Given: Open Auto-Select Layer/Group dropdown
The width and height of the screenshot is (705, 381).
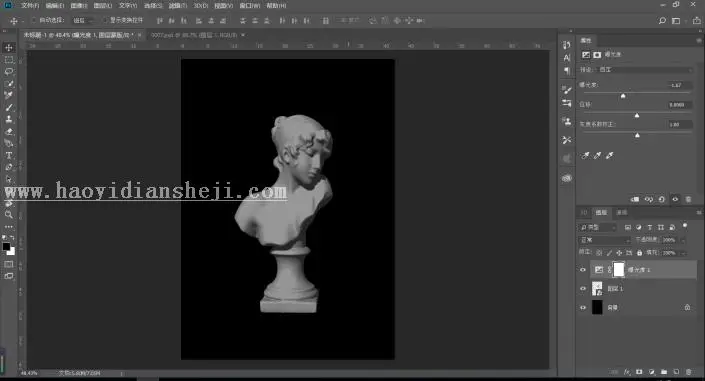Looking at the screenshot, I should click(x=84, y=21).
